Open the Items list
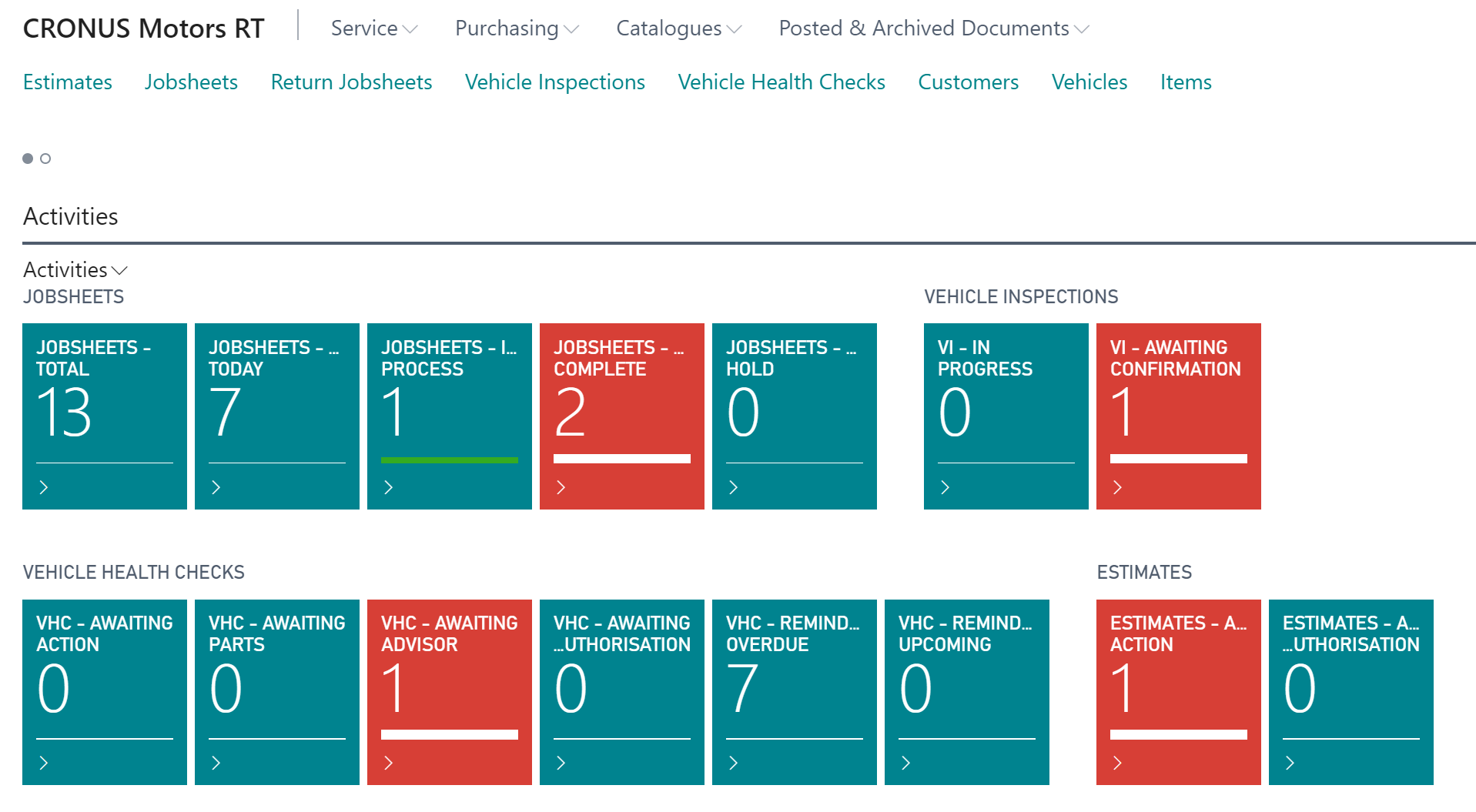Viewport: 1476px width, 812px height. [x=1185, y=82]
